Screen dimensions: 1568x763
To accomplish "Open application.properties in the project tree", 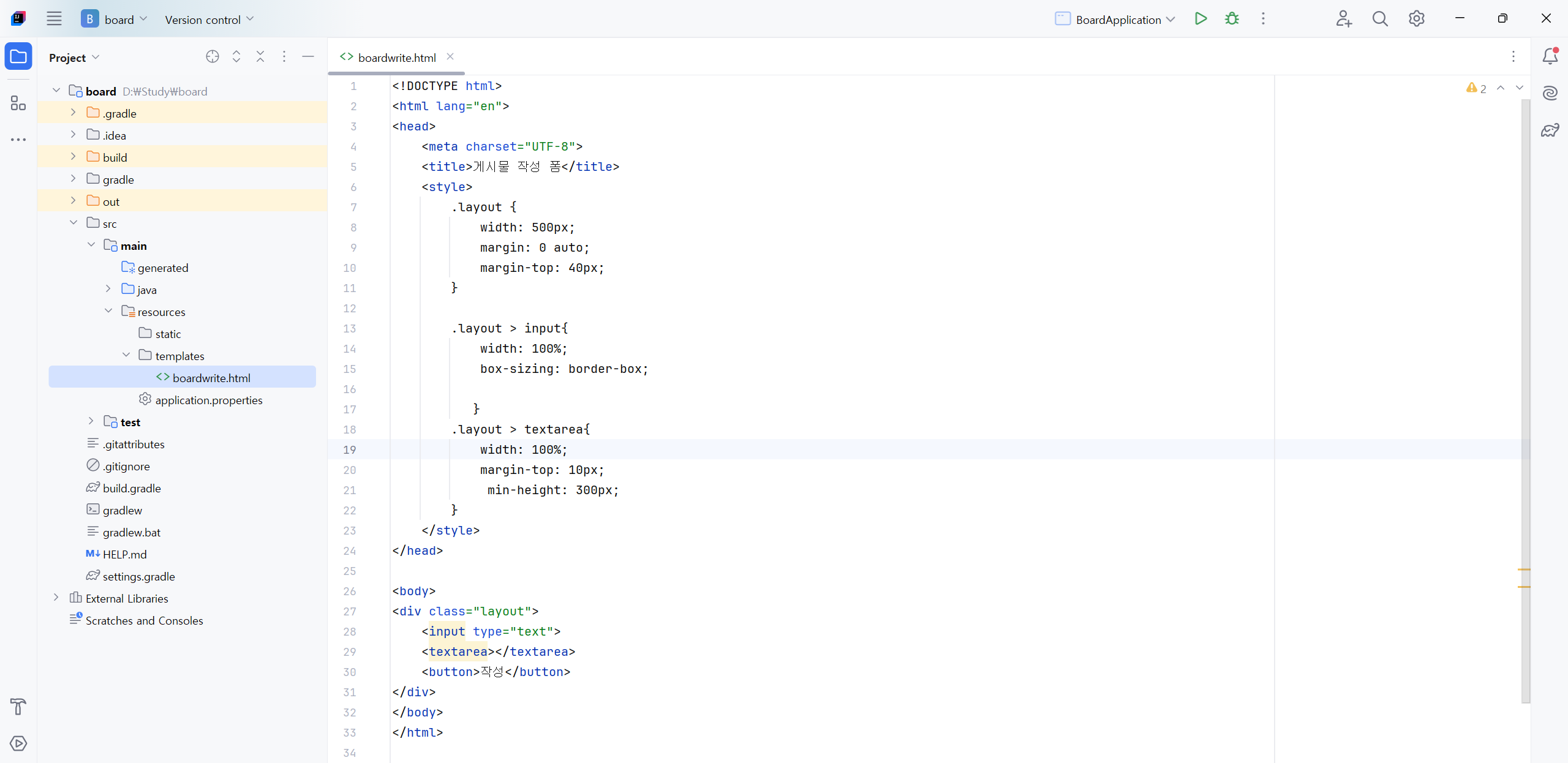I will tap(208, 400).
